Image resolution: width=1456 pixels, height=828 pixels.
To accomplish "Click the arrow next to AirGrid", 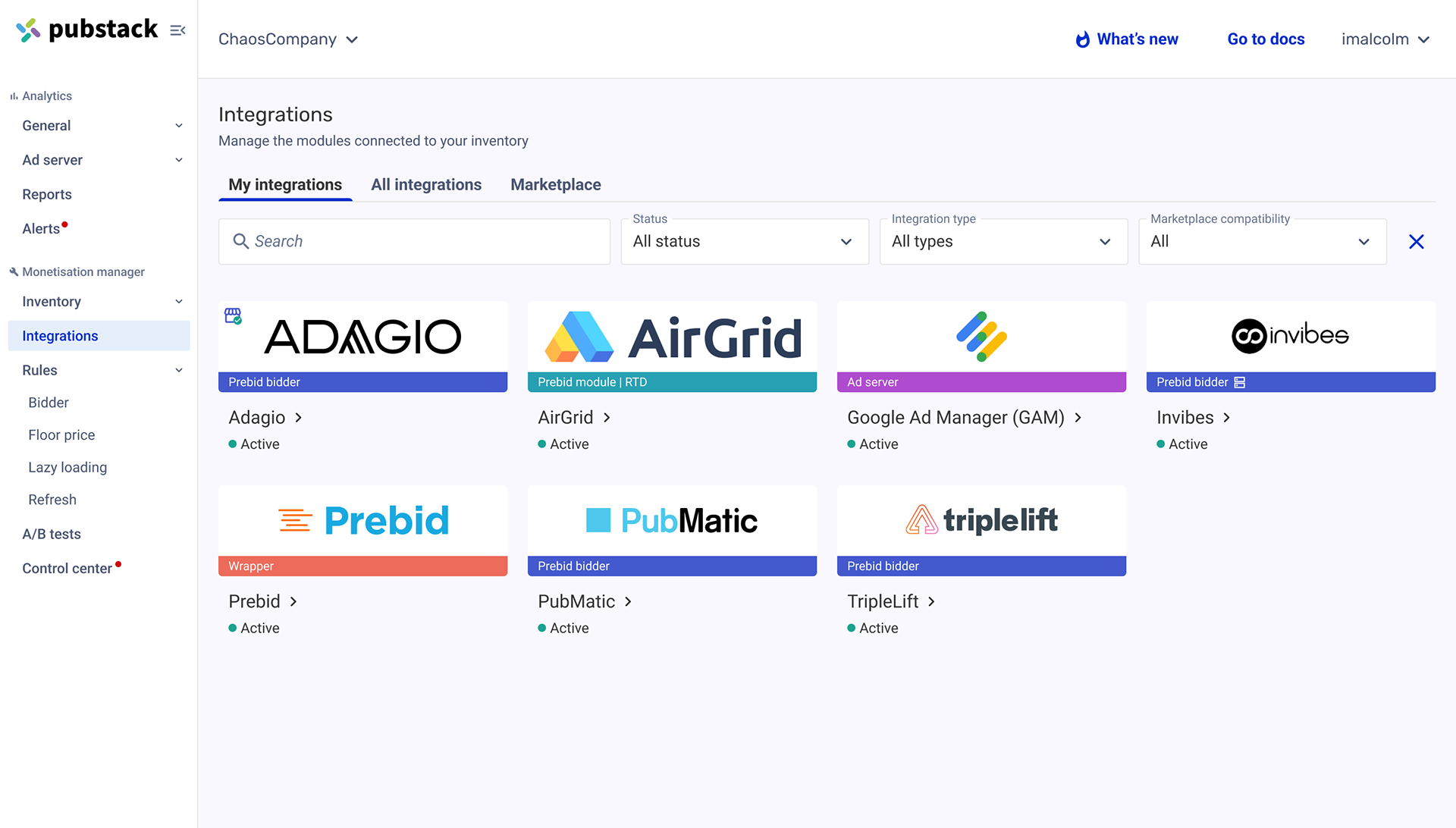I will 607,418.
